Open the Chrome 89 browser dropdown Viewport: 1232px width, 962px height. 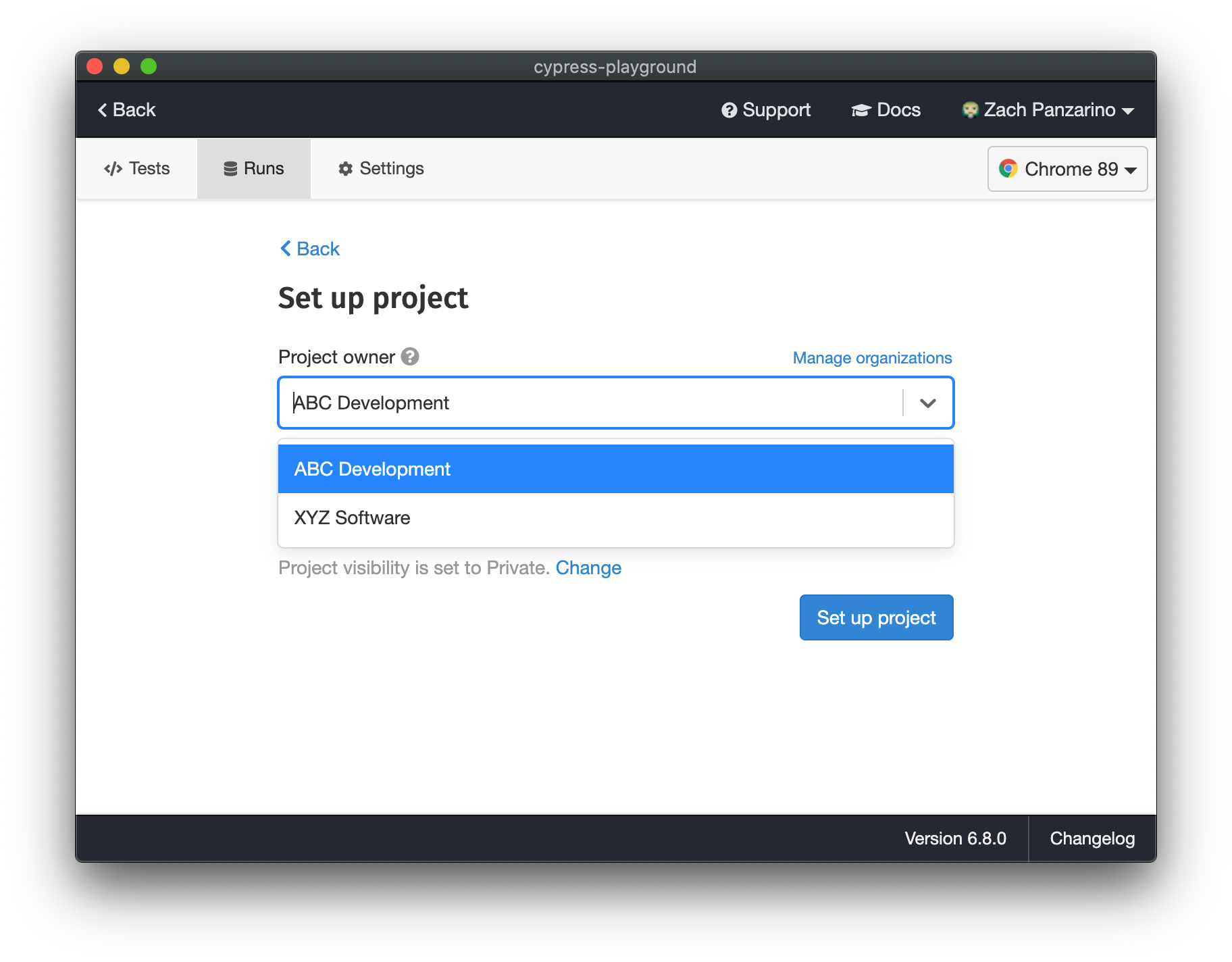(1067, 169)
